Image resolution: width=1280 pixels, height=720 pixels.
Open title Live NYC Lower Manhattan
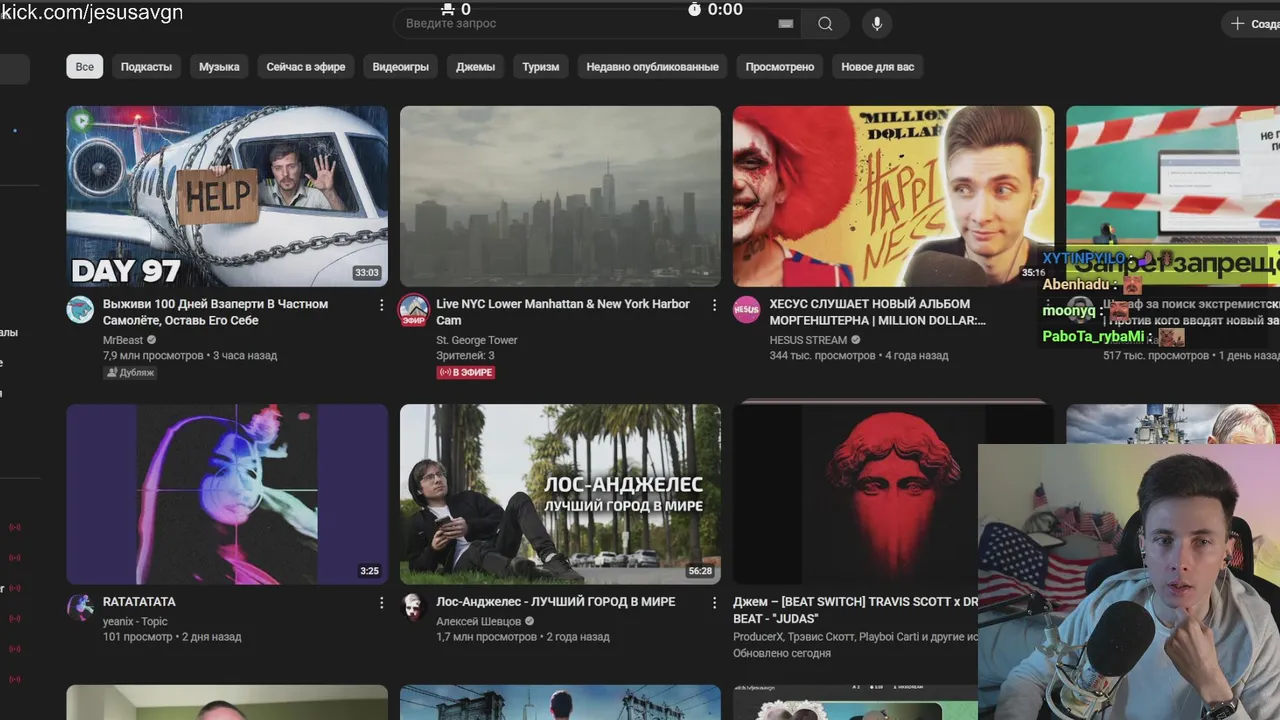tap(563, 312)
